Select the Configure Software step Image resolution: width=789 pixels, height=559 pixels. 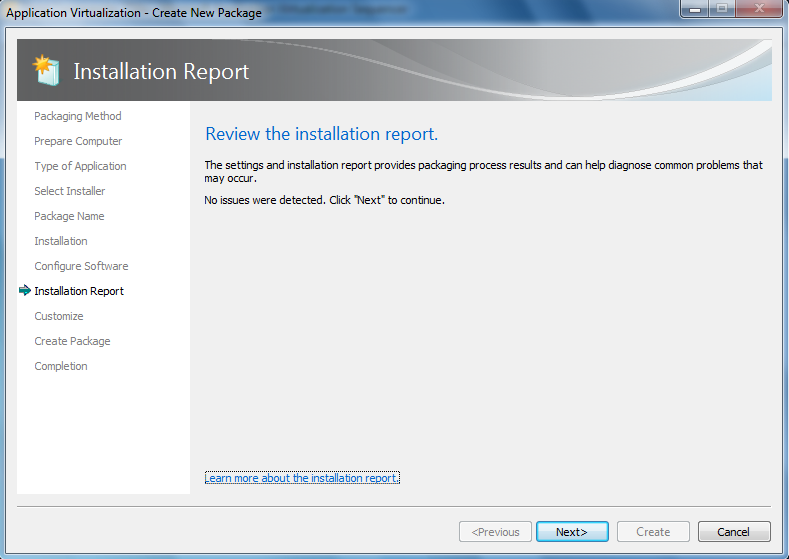[82, 266]
